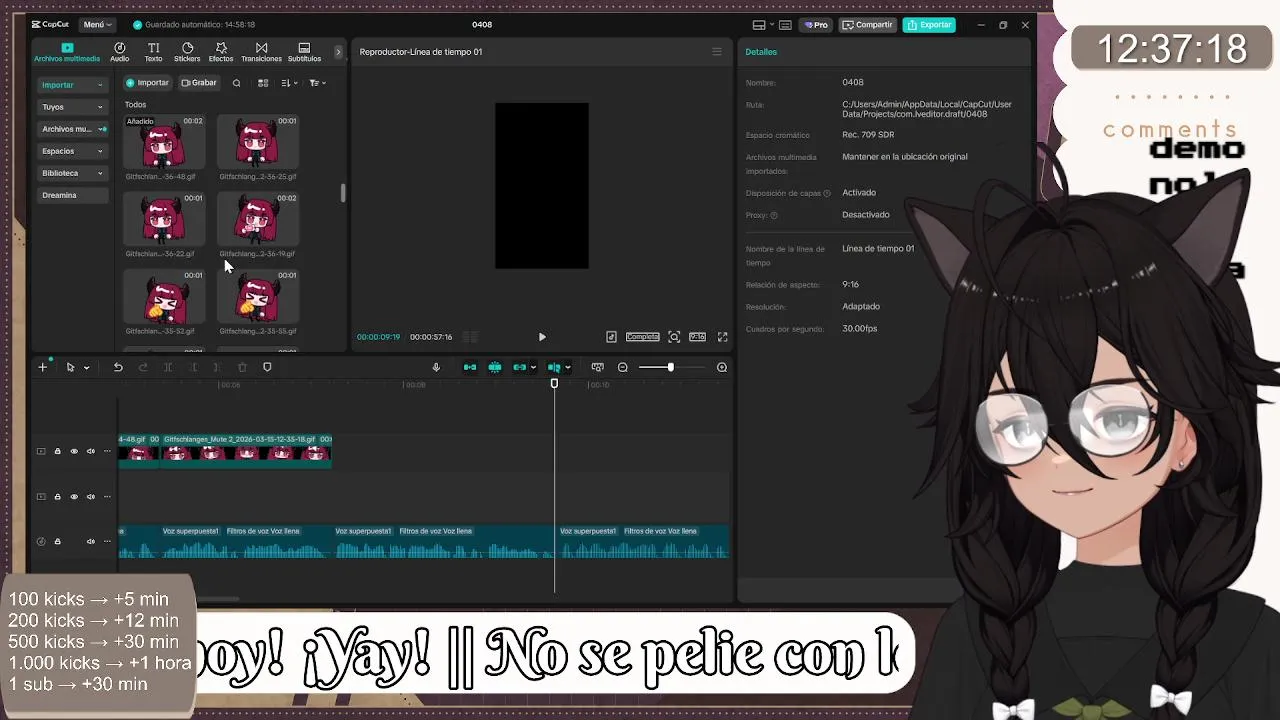Select the Gitfschlang...2-35-55.gif thumbnail
The image size is (1280, 720).
pos(258,297)
